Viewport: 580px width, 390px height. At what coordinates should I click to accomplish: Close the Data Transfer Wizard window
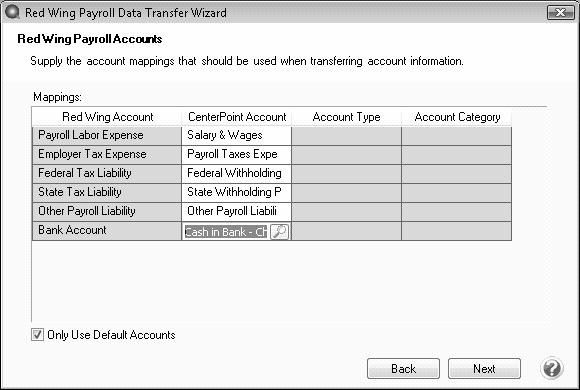point(560,13)
